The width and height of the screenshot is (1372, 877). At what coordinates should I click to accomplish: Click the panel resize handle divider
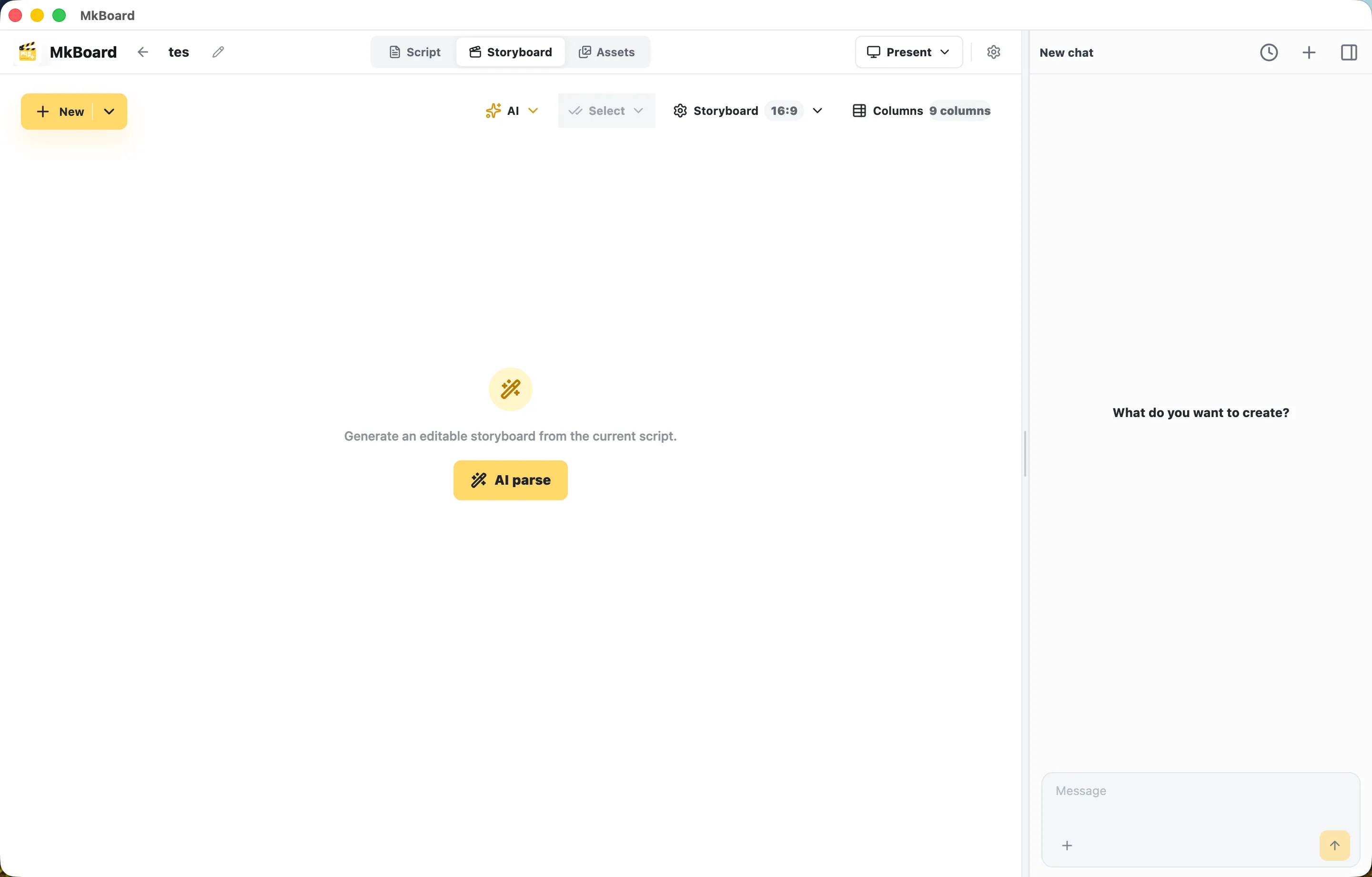[x=1025, y=454]
